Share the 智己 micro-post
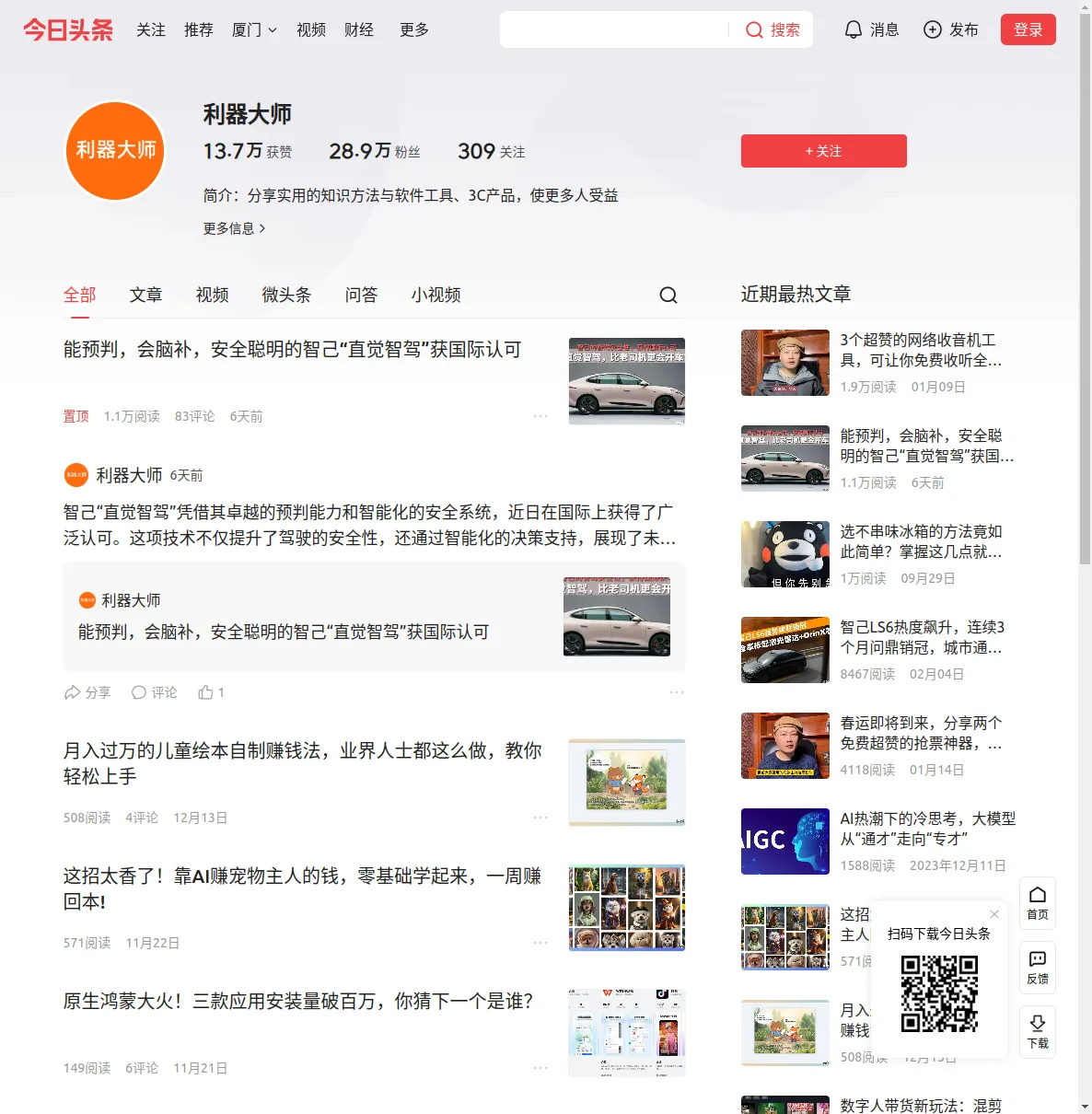Image resolution: width=1092 pixels, height=1114 pixels. (x=87, y=692)
